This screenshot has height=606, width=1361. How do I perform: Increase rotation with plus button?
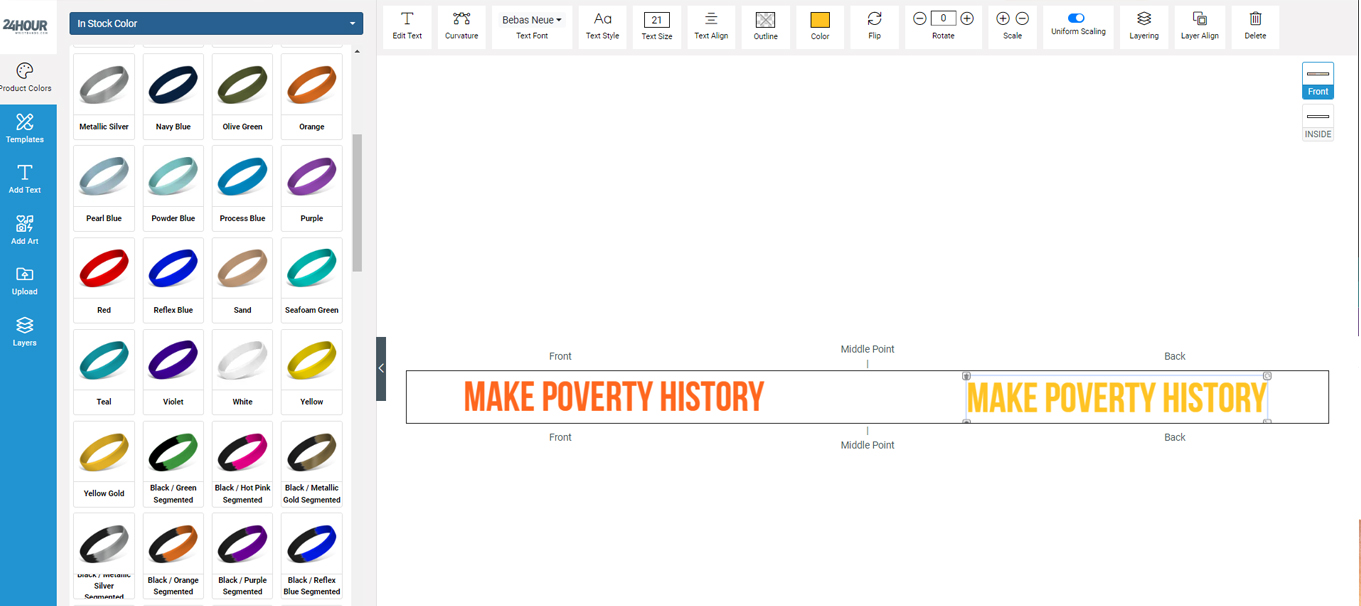click(967, 19)
